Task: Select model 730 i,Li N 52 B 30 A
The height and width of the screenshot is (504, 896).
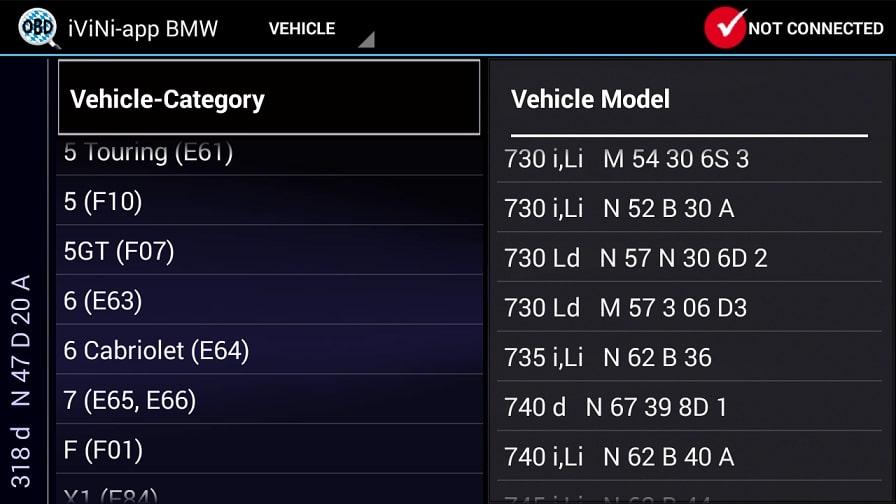Action: tap(689, 207)
